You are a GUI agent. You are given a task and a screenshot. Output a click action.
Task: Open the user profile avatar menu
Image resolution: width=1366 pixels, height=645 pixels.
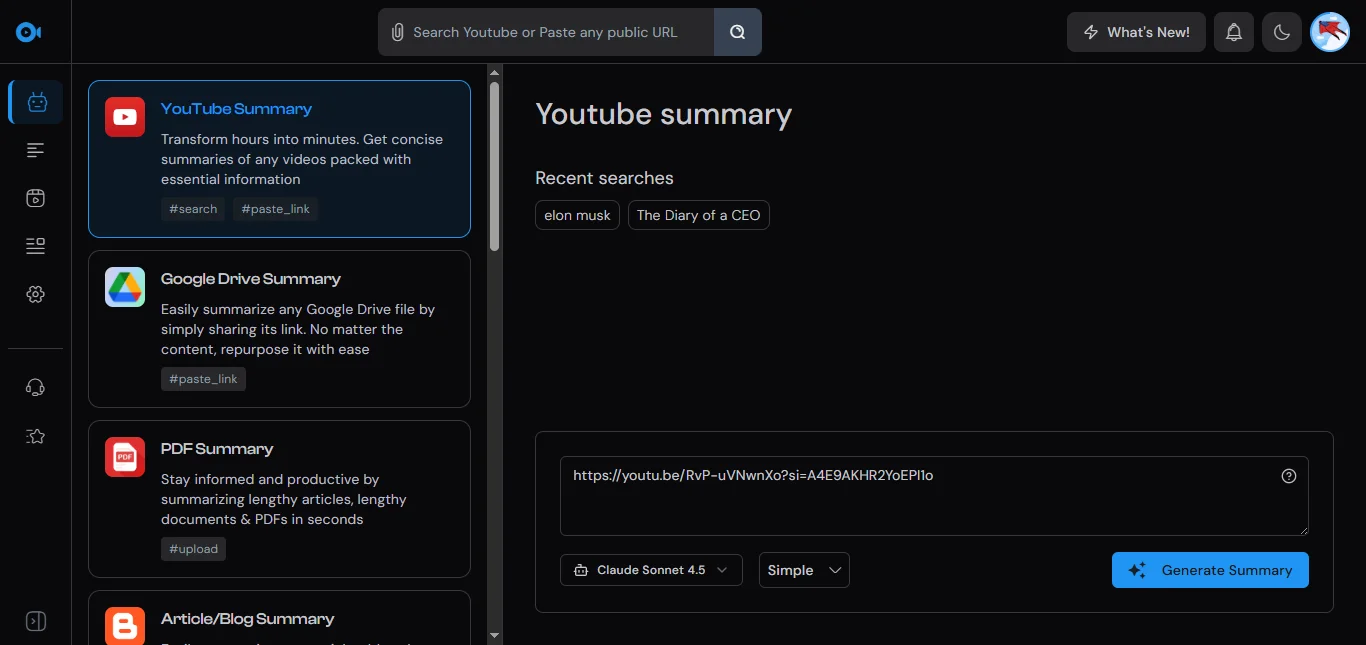1330,32
